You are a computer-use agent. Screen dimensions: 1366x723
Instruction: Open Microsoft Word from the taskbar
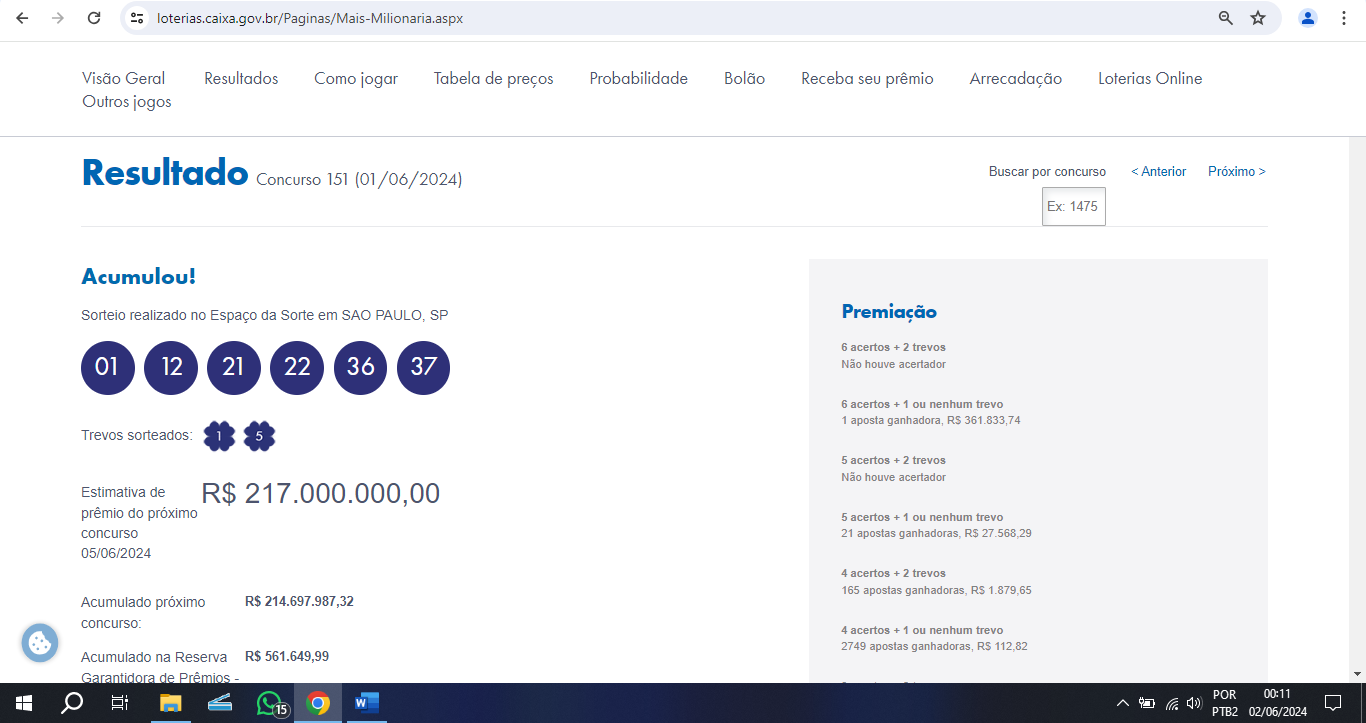pyautogui.click(x=367, y=703)
